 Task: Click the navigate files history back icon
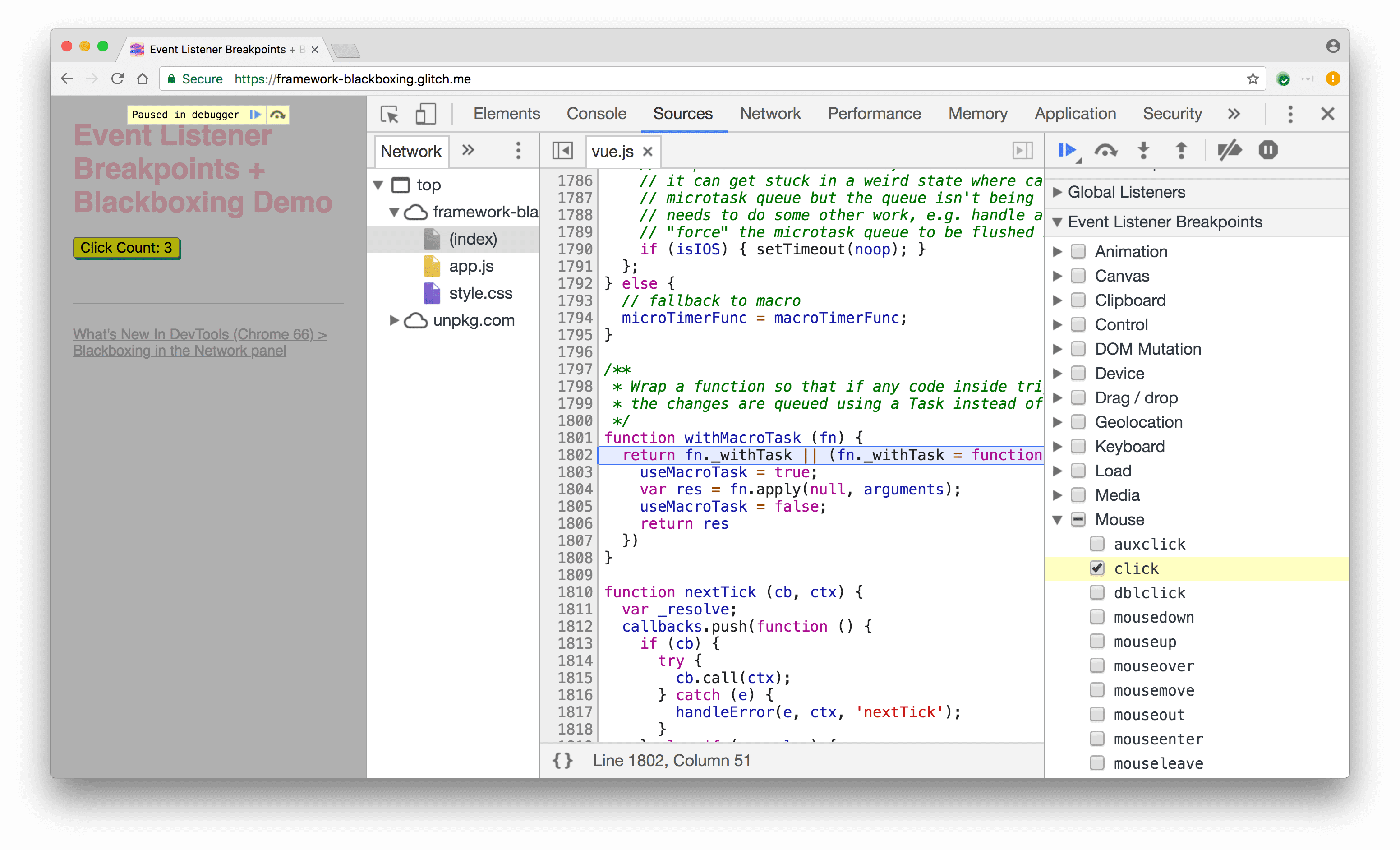click(x=563, y=152)
